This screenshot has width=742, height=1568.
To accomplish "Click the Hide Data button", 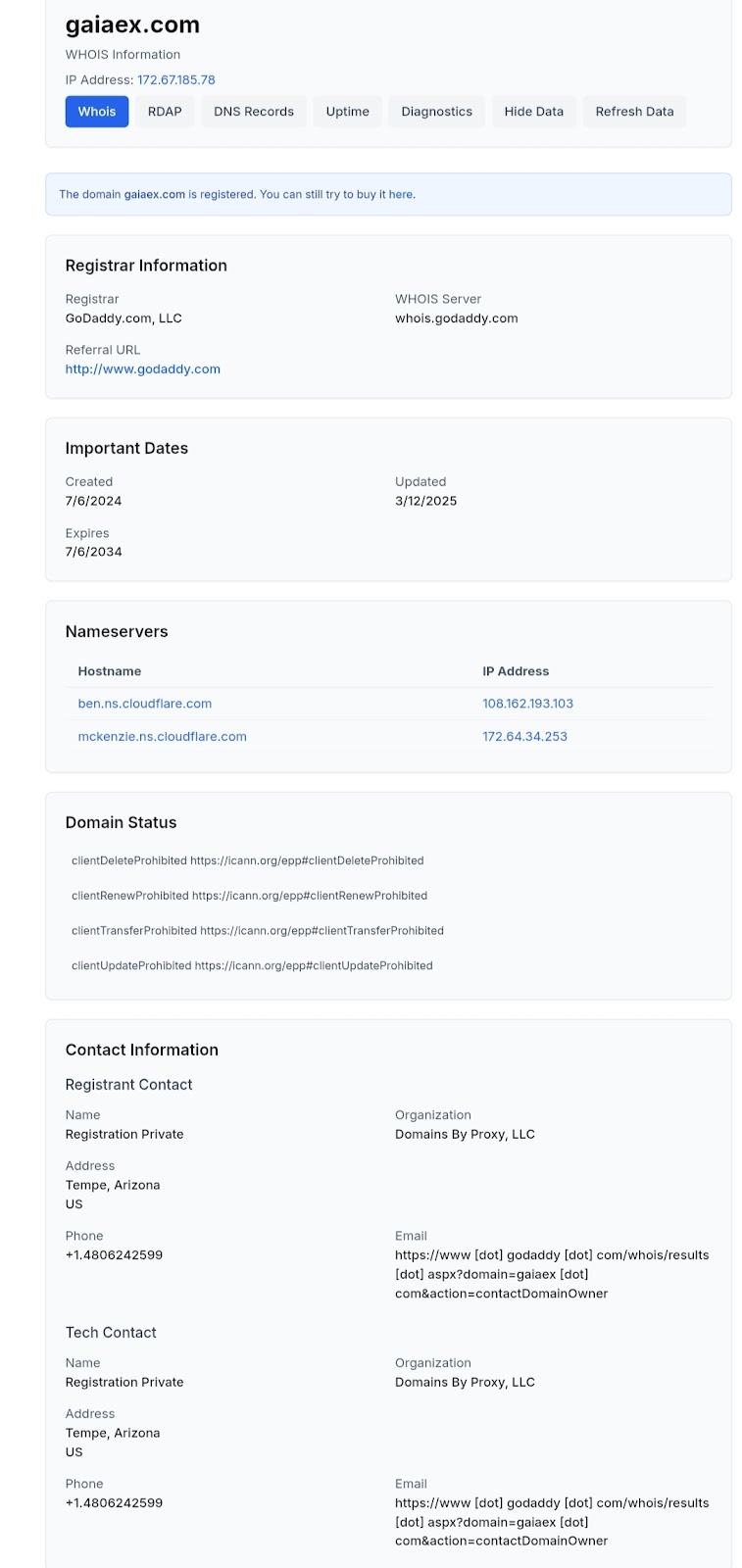I will pos(534,112).
